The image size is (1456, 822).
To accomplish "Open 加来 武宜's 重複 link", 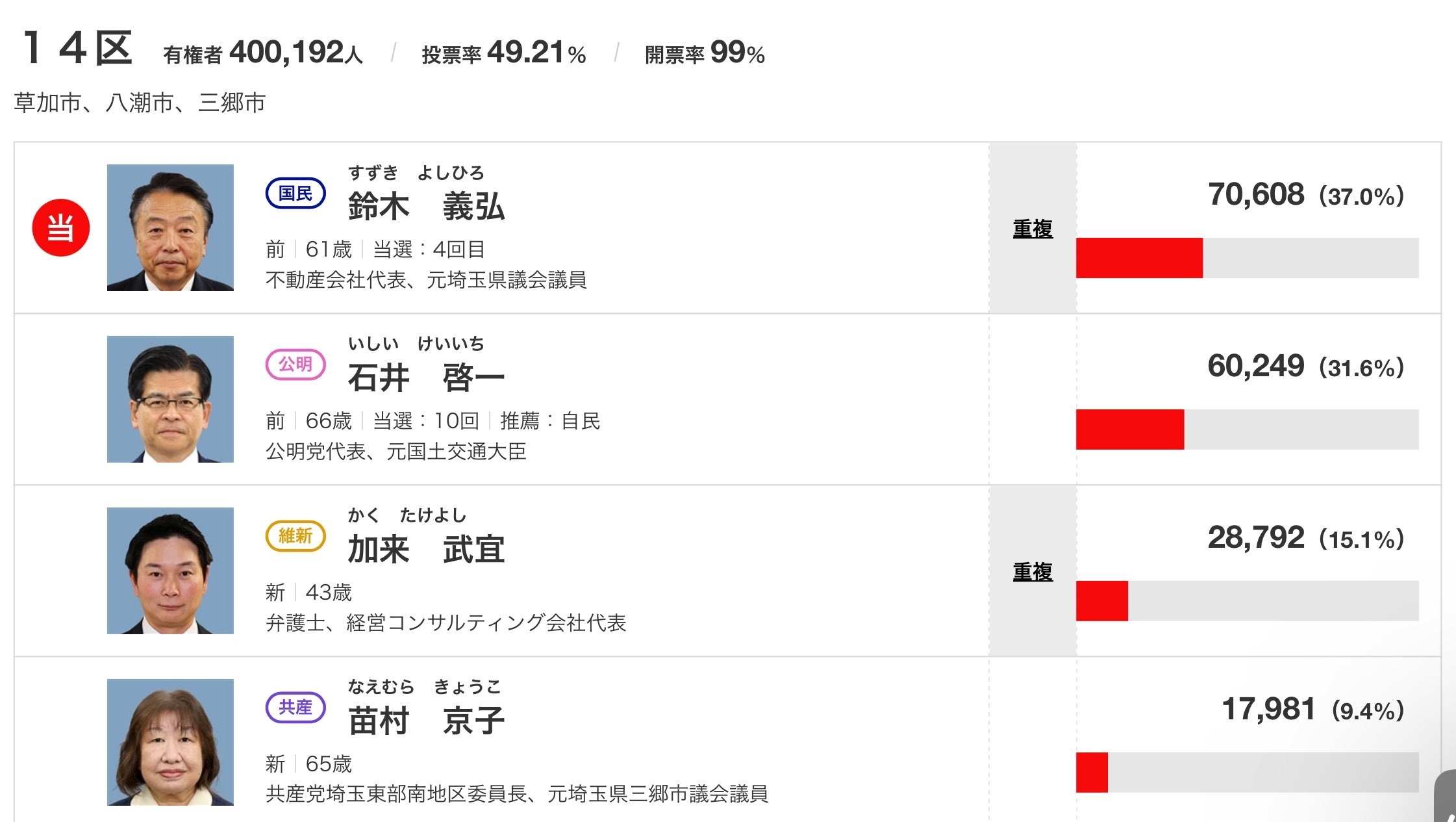I will (1033, 572).
